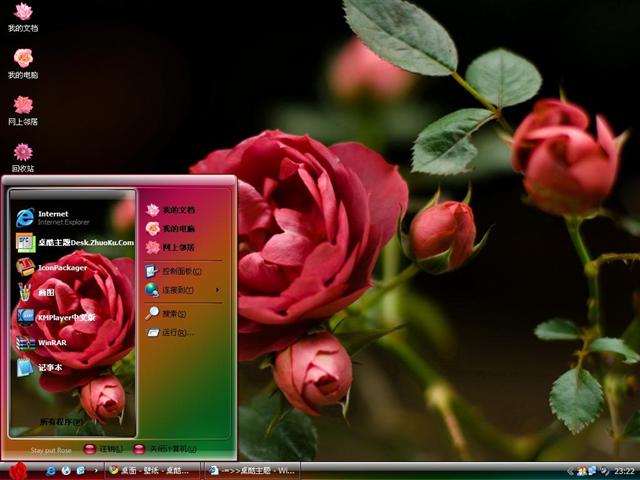Click the 23:22 taskbar clock
The width and height of the screenshot is (640, 480).
coord(624,471)
